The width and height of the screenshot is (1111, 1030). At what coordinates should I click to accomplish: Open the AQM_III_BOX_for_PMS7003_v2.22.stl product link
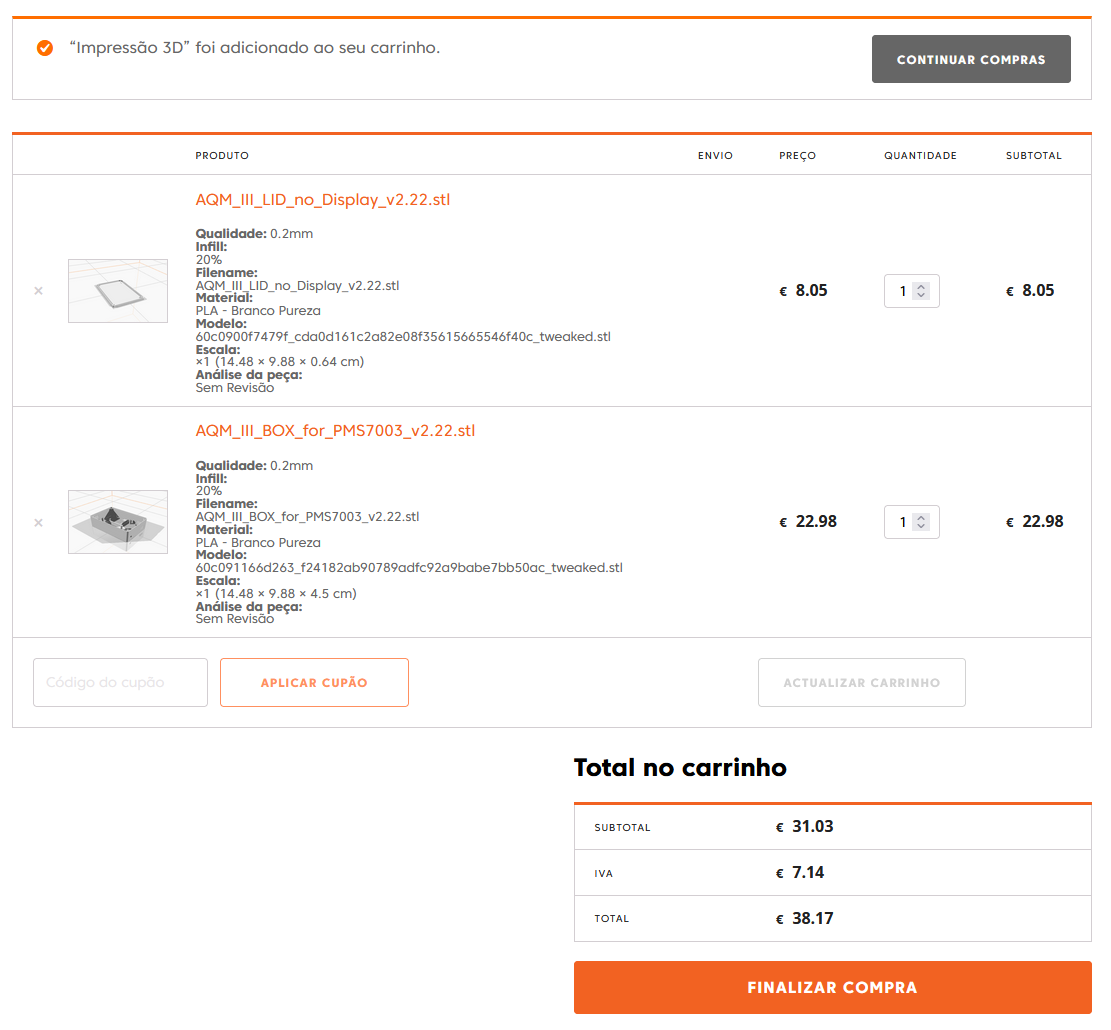pos(335,431)
